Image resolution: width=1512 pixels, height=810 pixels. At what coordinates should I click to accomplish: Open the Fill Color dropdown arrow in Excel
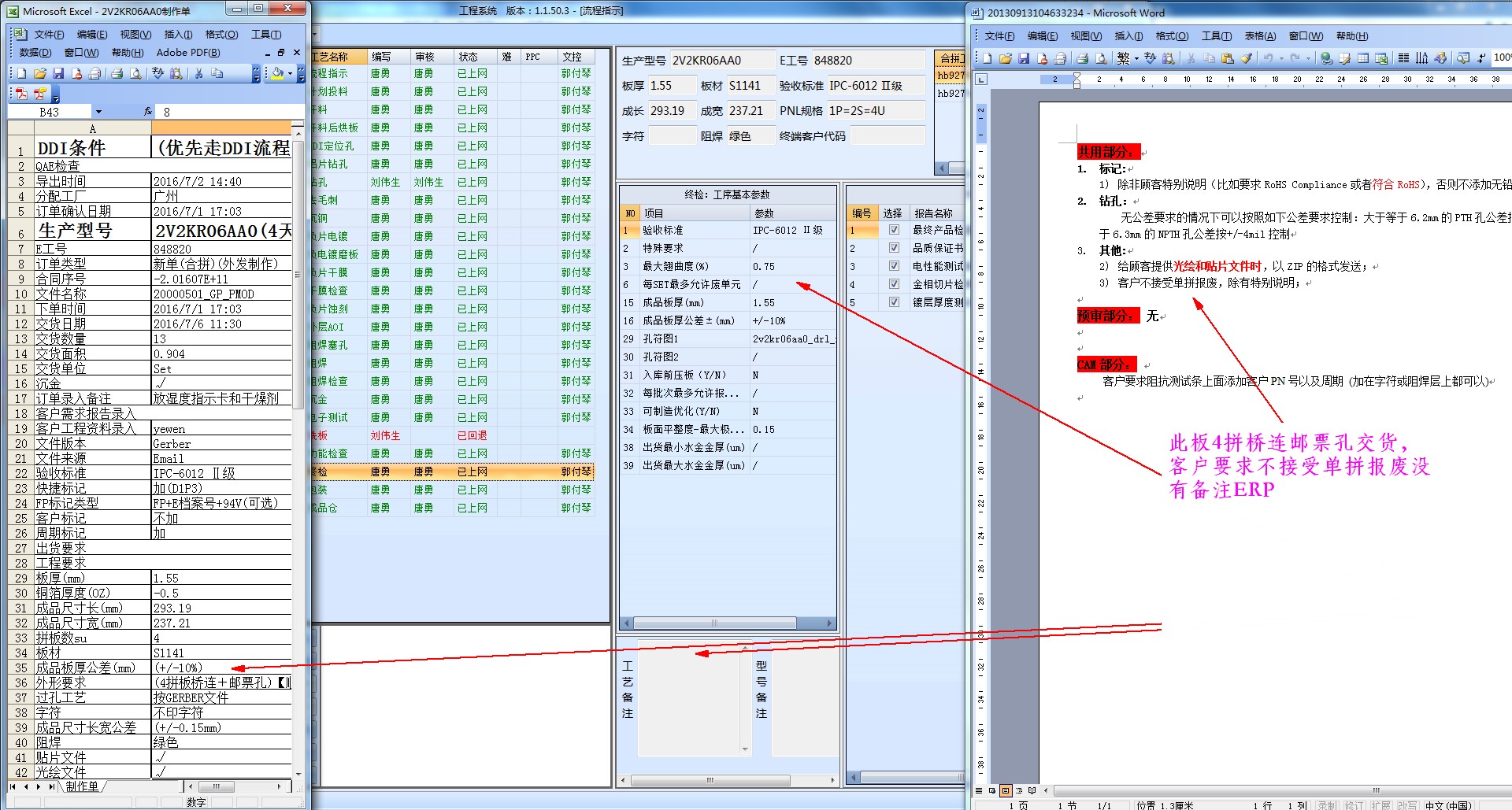point(290,73)
